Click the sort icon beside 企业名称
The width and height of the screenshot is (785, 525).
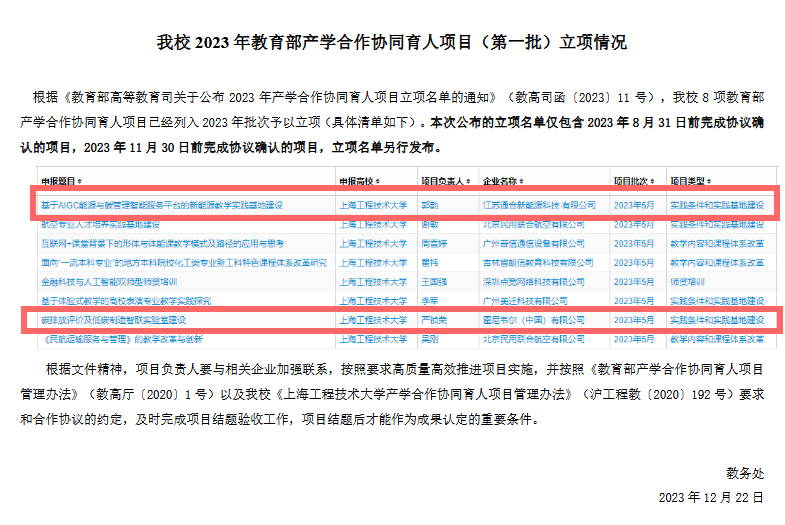522,183
